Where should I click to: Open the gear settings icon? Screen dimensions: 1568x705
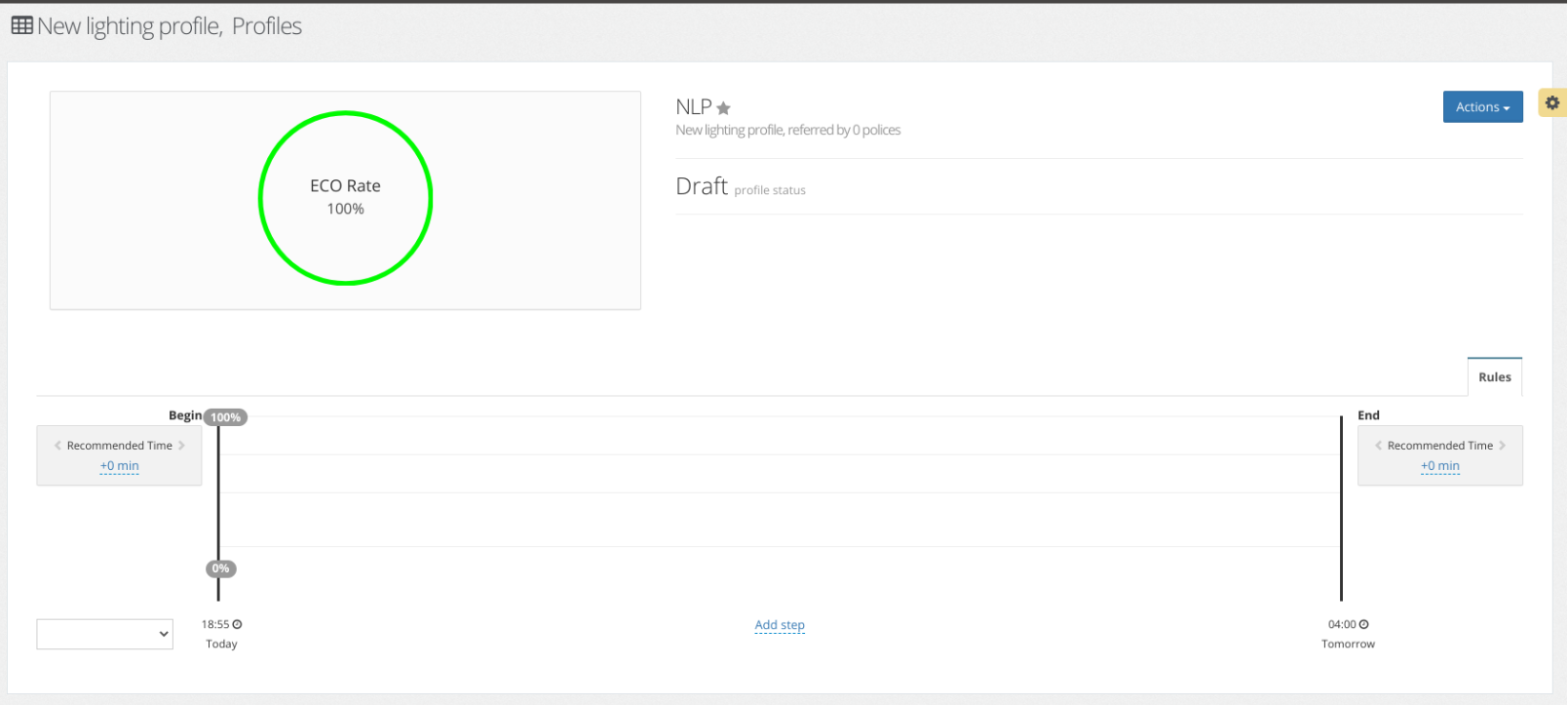[1551, 102]
